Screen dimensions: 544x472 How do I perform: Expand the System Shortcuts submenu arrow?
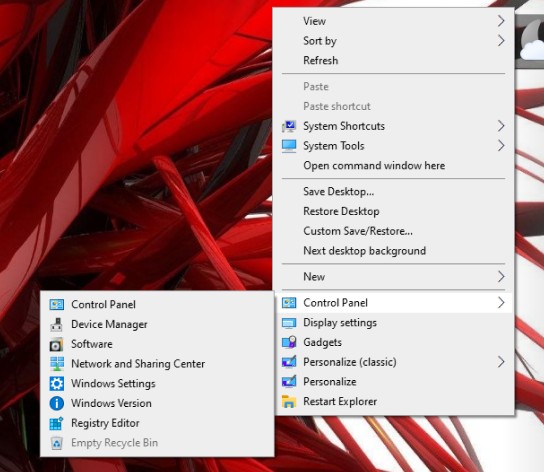501,126
